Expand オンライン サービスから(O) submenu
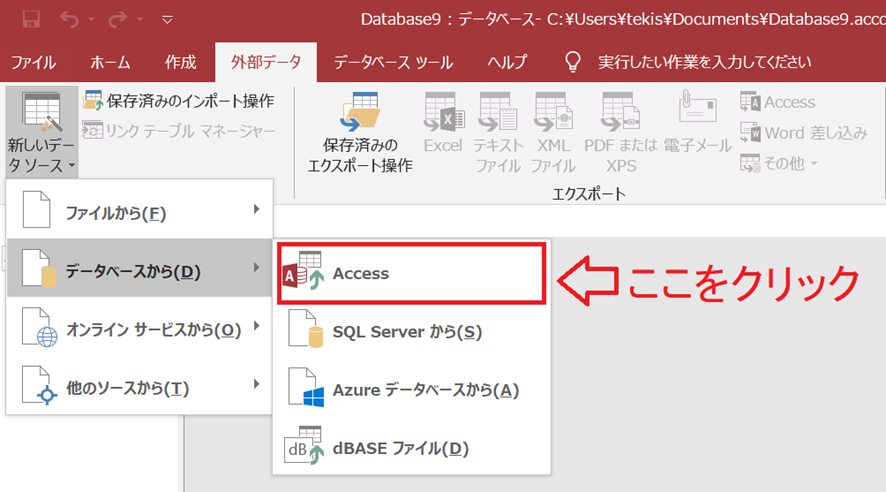886x492 pixels. click(x=139, y=328)
